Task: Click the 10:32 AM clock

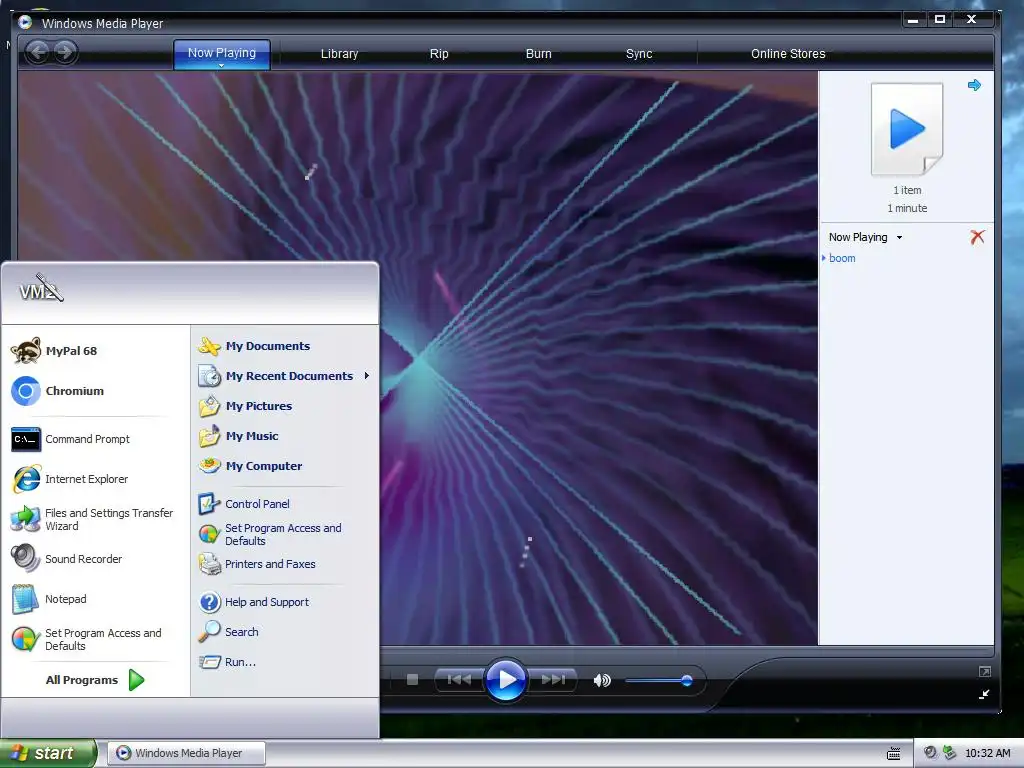Action: click(x=987, y=753)
